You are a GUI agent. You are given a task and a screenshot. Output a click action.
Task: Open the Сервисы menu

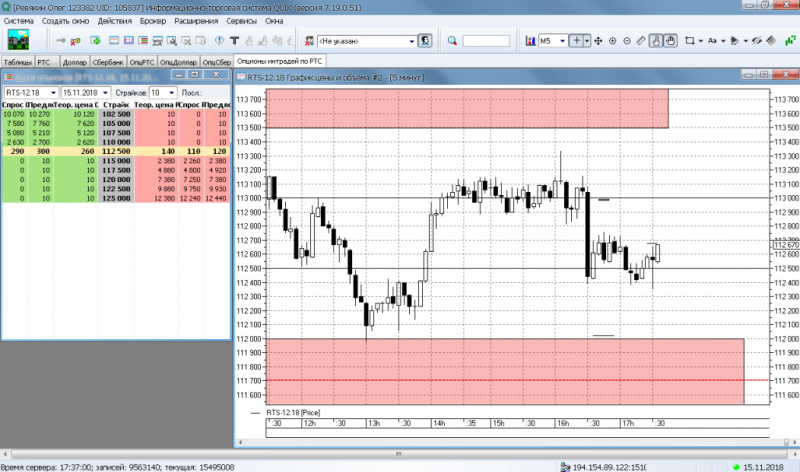click(241, 21)
